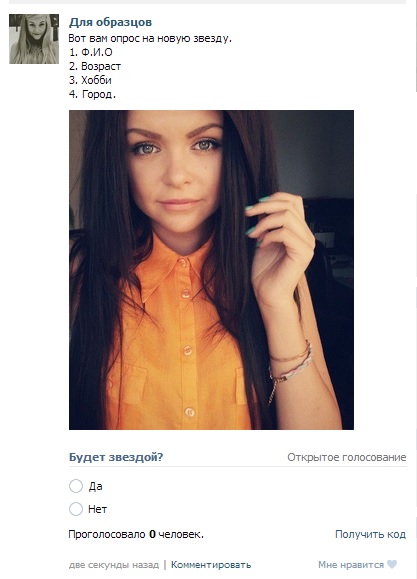Open the Для образцов author link
Viewport: 417px width, 579px height.
point(110,22)
